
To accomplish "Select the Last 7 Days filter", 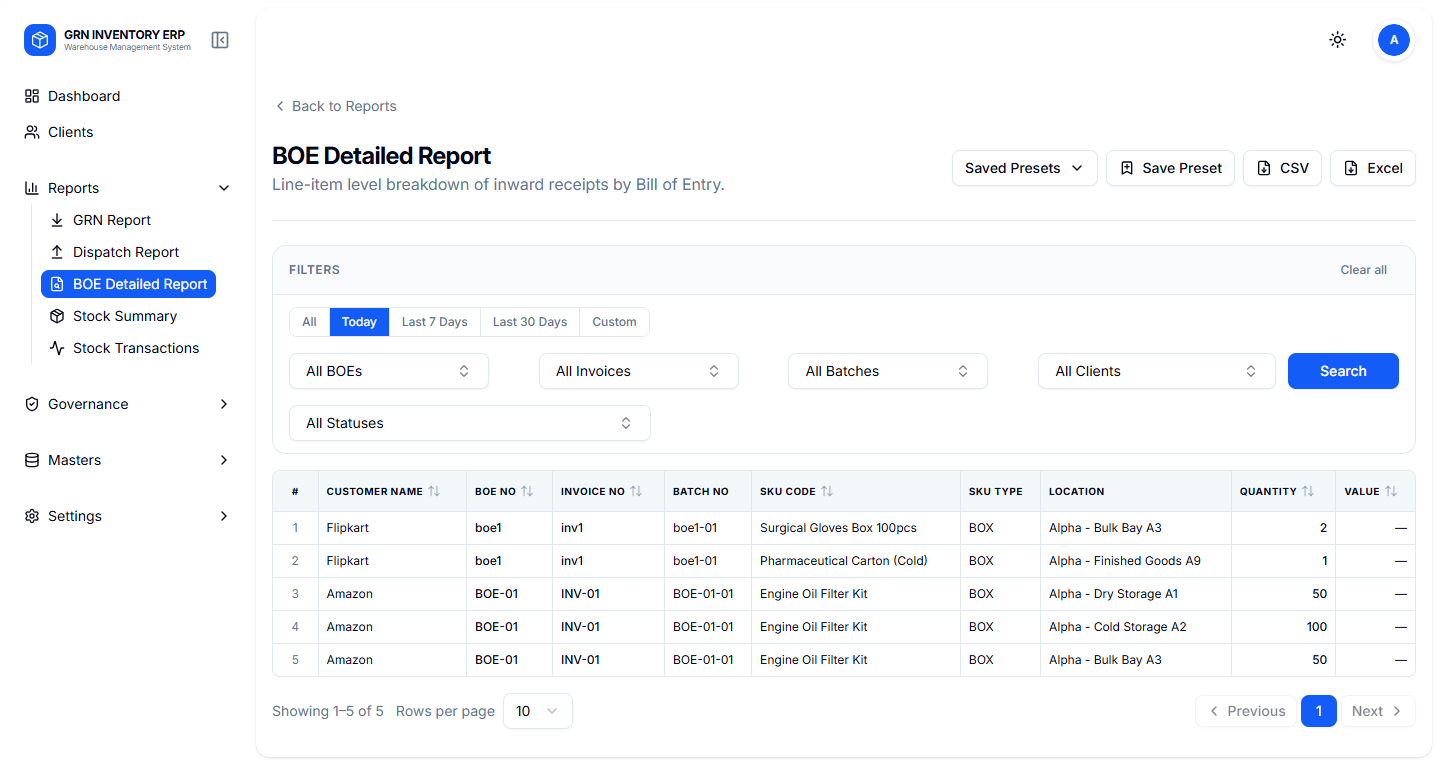I will [x=434, y=322].
